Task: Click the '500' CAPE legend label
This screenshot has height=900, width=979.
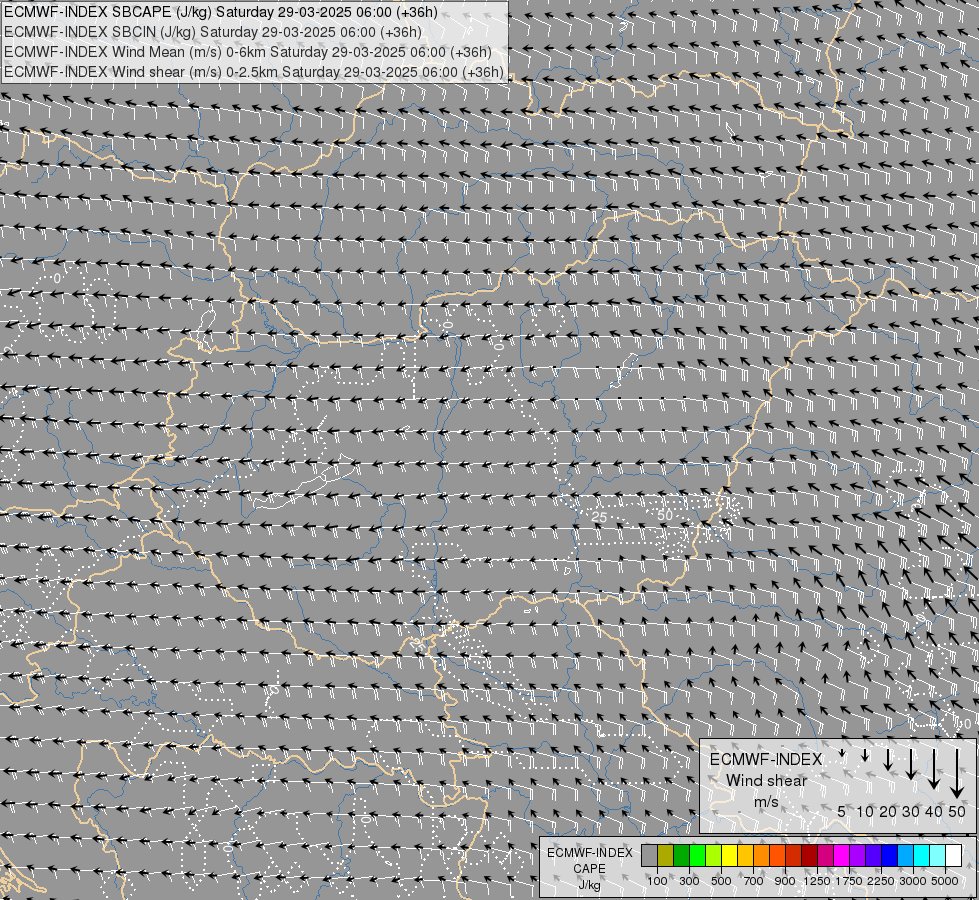Action: [721, 881]
